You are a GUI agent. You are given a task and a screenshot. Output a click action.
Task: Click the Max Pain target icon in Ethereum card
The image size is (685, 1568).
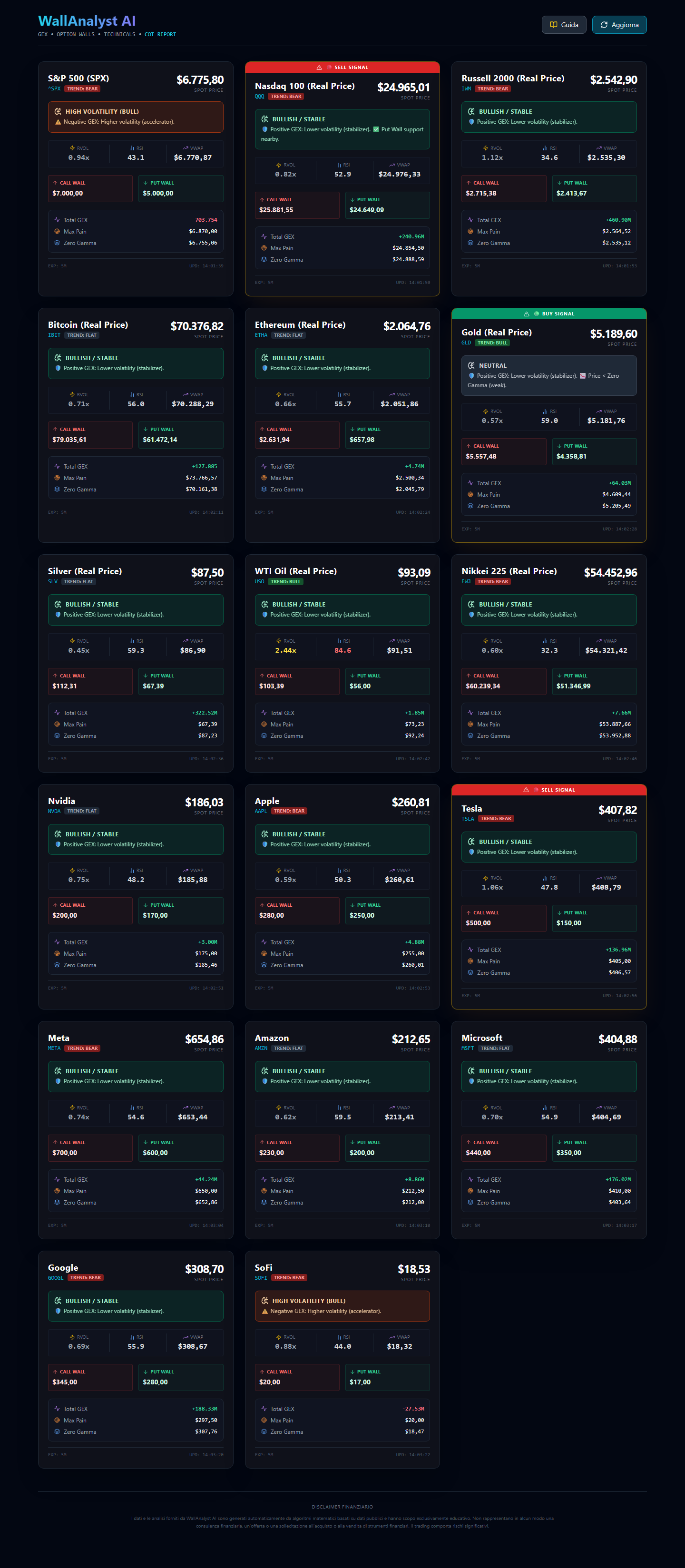click(264, 478)
